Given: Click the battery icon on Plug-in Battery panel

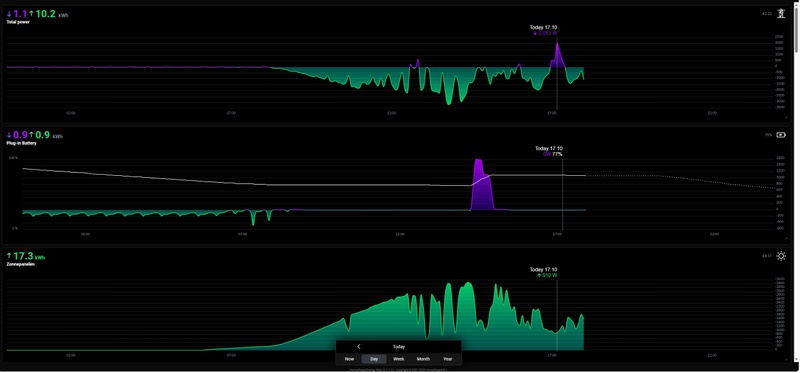Looking at the screenshot, I should [781, 135].
